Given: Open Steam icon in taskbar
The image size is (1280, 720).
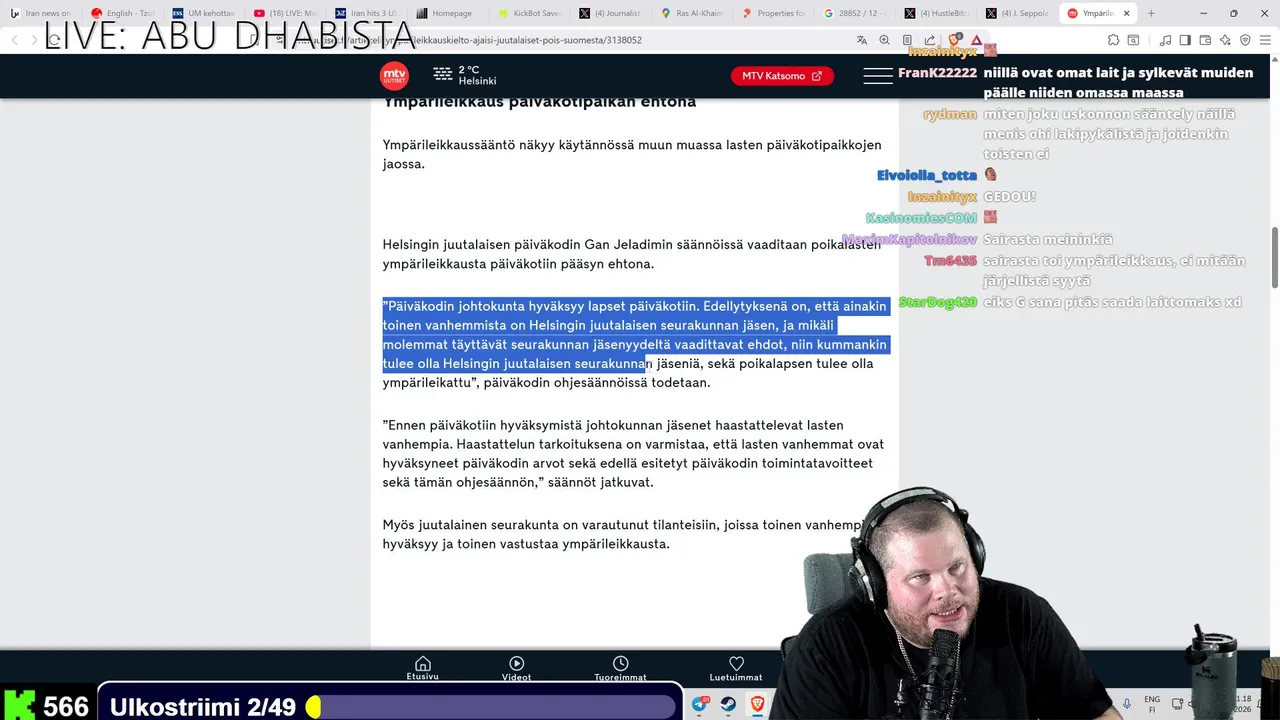Looking at the screenshot, I should 729,704.
